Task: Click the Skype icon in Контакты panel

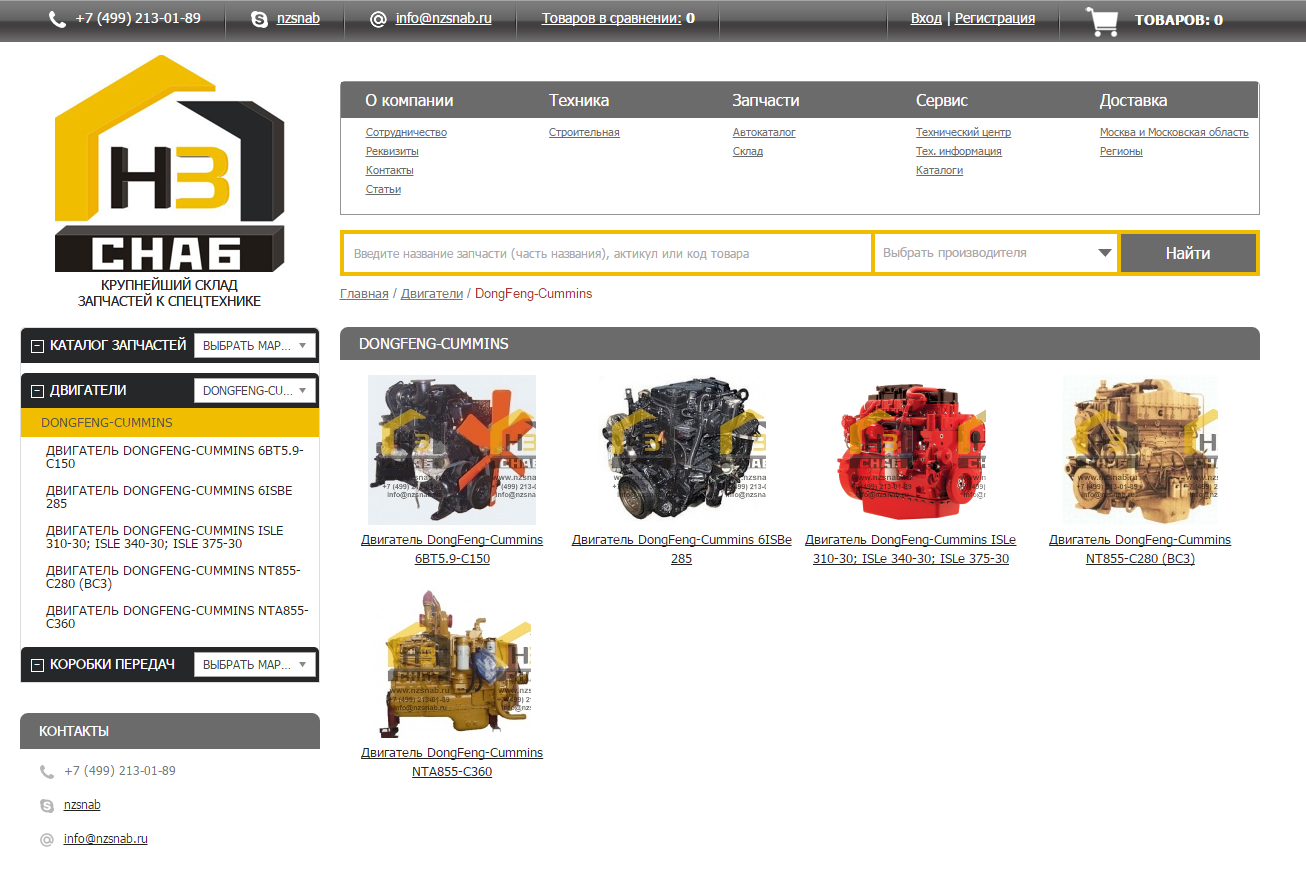Action: (x=47, y=806)
